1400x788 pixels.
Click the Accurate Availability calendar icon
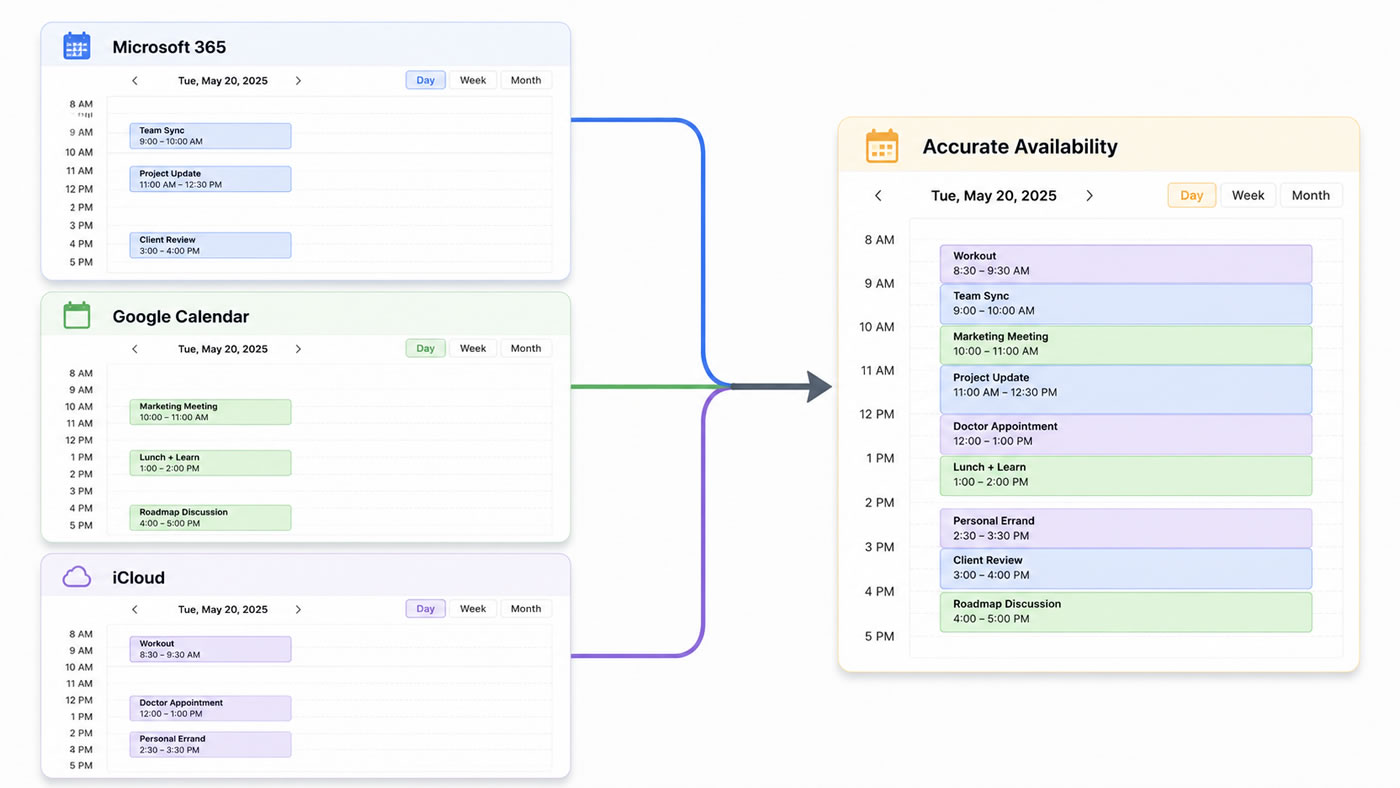(x=882, y=146)
